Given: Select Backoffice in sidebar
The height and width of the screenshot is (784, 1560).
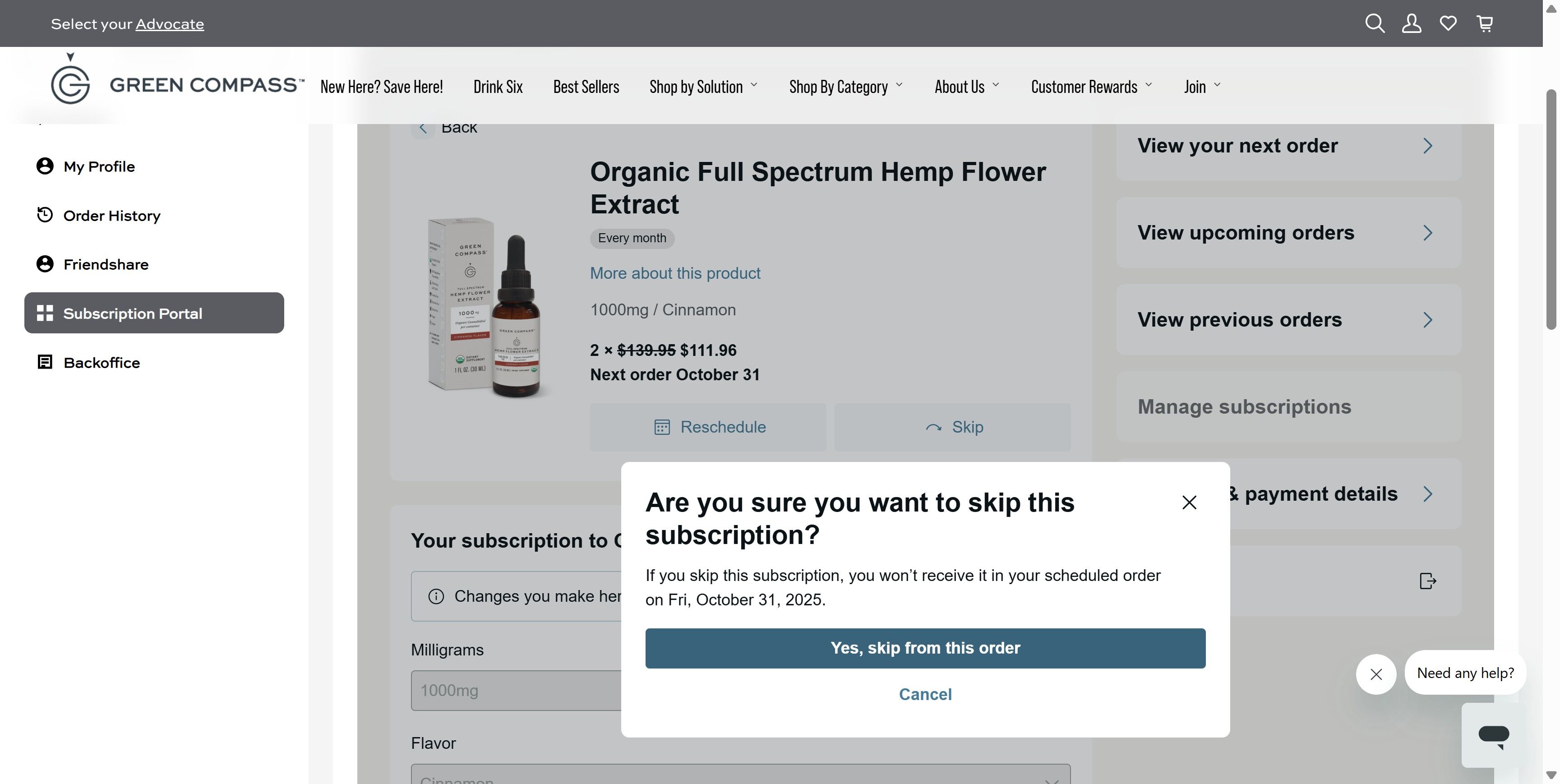Looking at the screenshot, I should pyautogui.click(x=154, y=363).
